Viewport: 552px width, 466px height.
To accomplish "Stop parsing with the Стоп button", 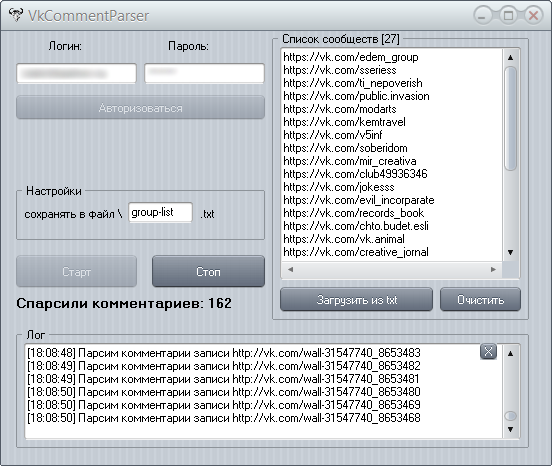I will pyautogui.click(x=208, y=271).
